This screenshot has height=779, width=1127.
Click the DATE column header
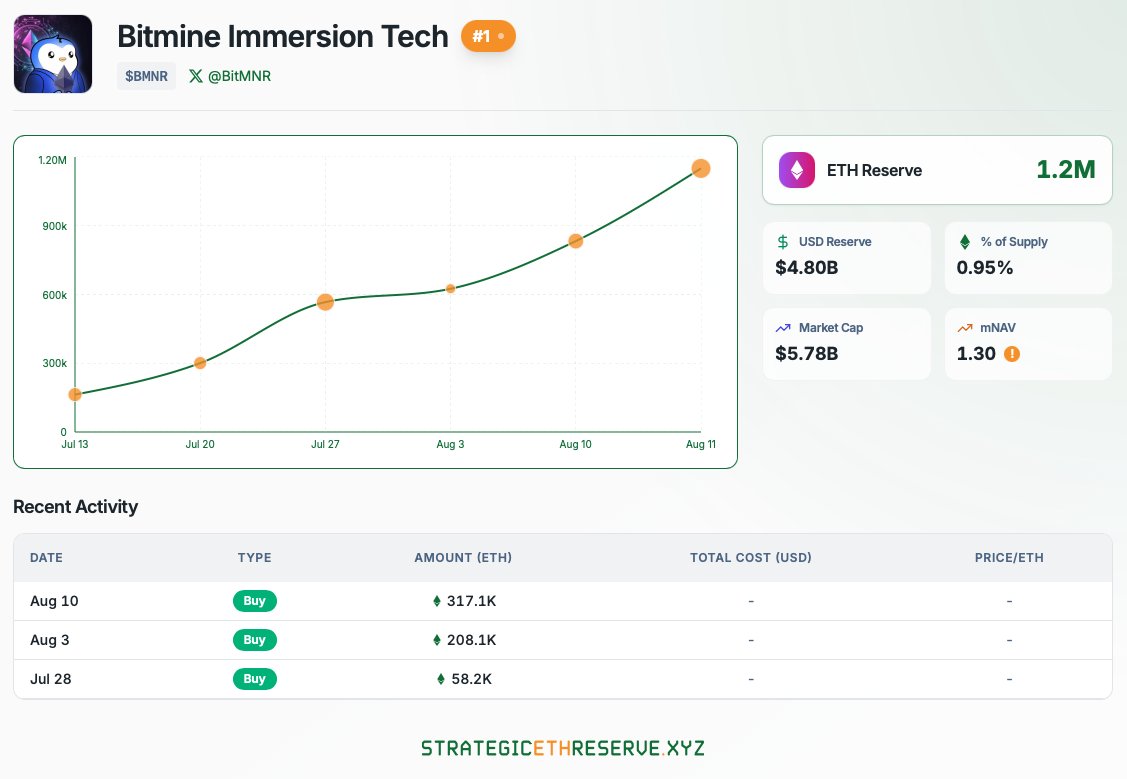click(x=46, y=558)
